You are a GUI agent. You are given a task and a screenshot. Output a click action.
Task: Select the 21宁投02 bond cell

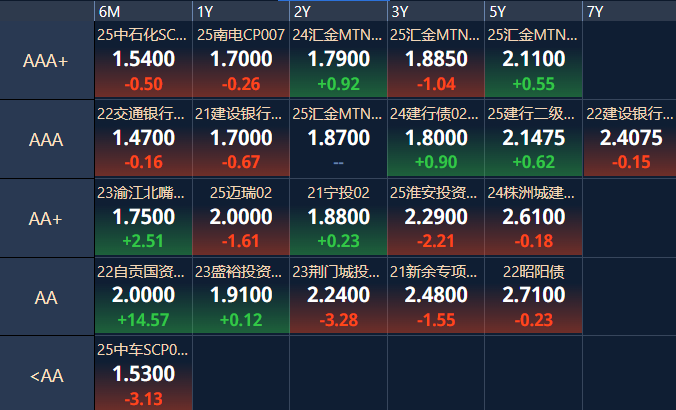click(x=338, y=218)
